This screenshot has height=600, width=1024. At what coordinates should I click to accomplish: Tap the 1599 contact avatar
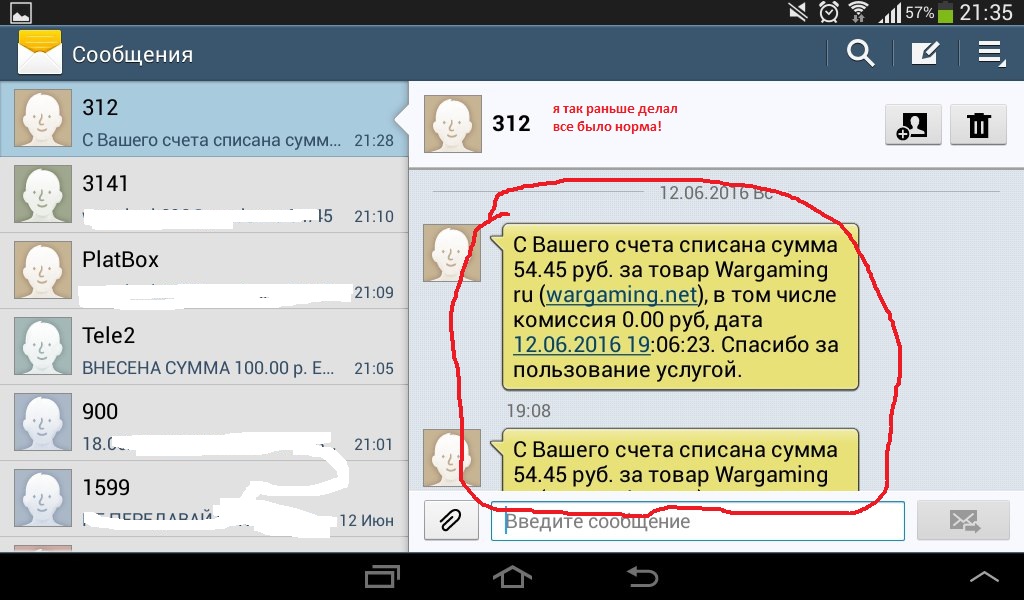click(x=43, y=498)
